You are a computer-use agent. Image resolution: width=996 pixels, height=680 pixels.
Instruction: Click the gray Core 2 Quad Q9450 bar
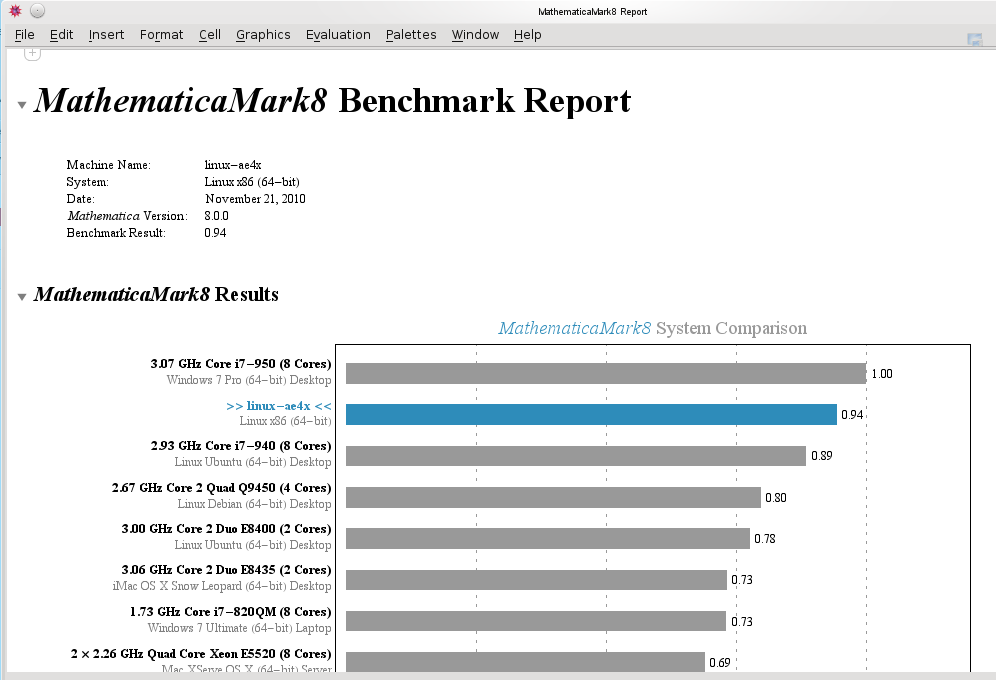coord(553,497)
